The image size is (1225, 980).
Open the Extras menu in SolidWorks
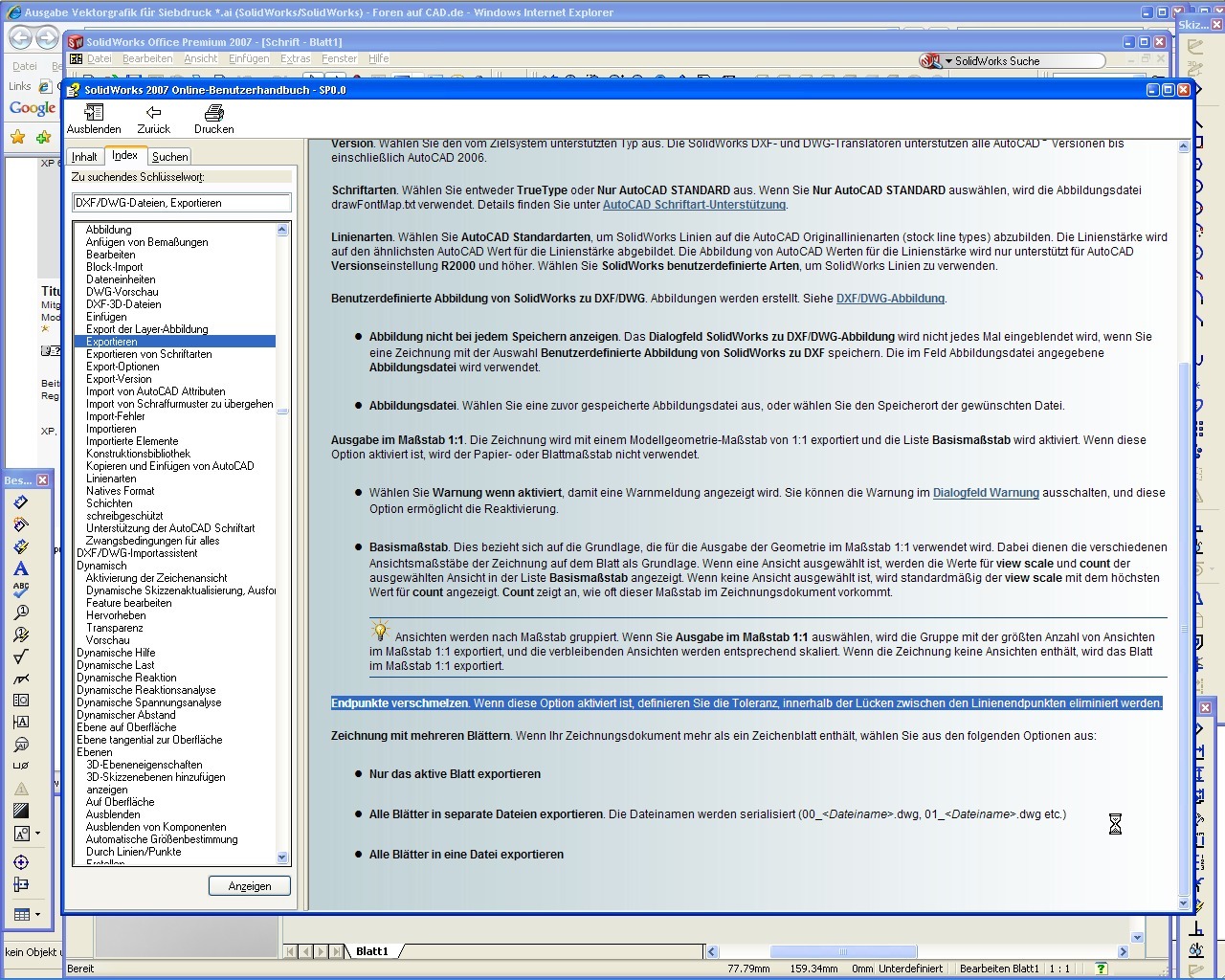[x=295, y=58]
